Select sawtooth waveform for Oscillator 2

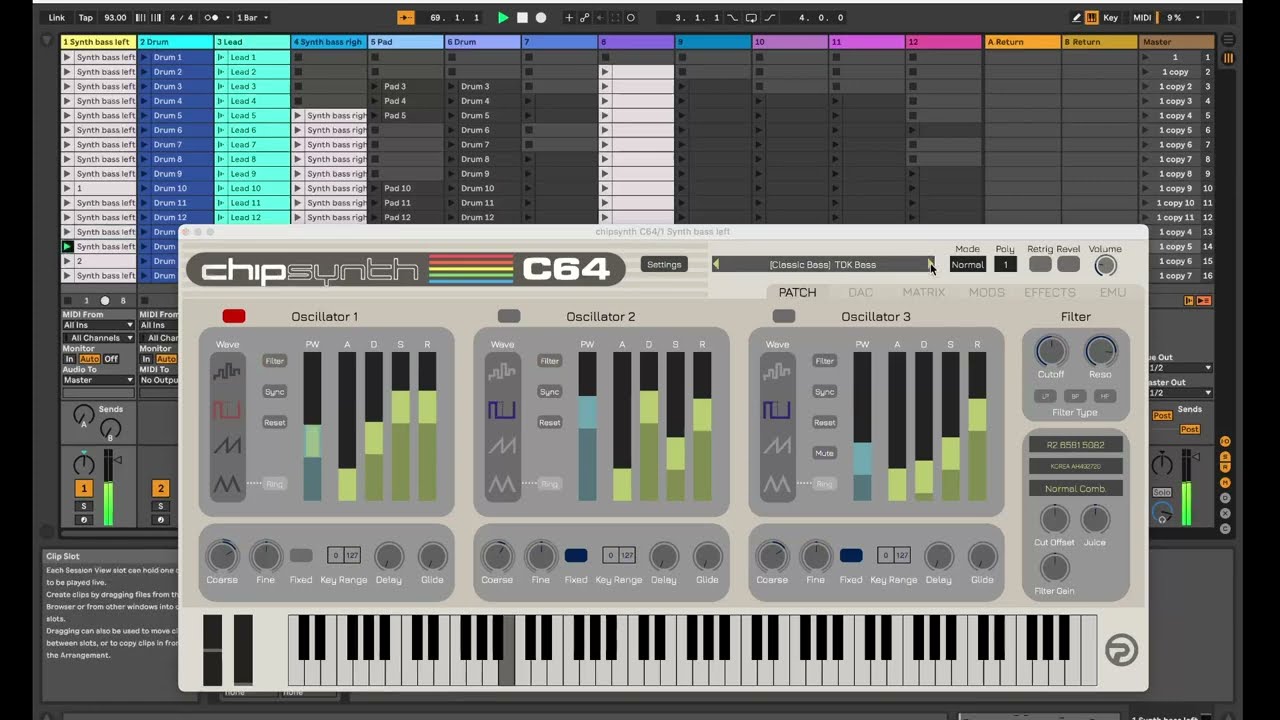[502, 447]
